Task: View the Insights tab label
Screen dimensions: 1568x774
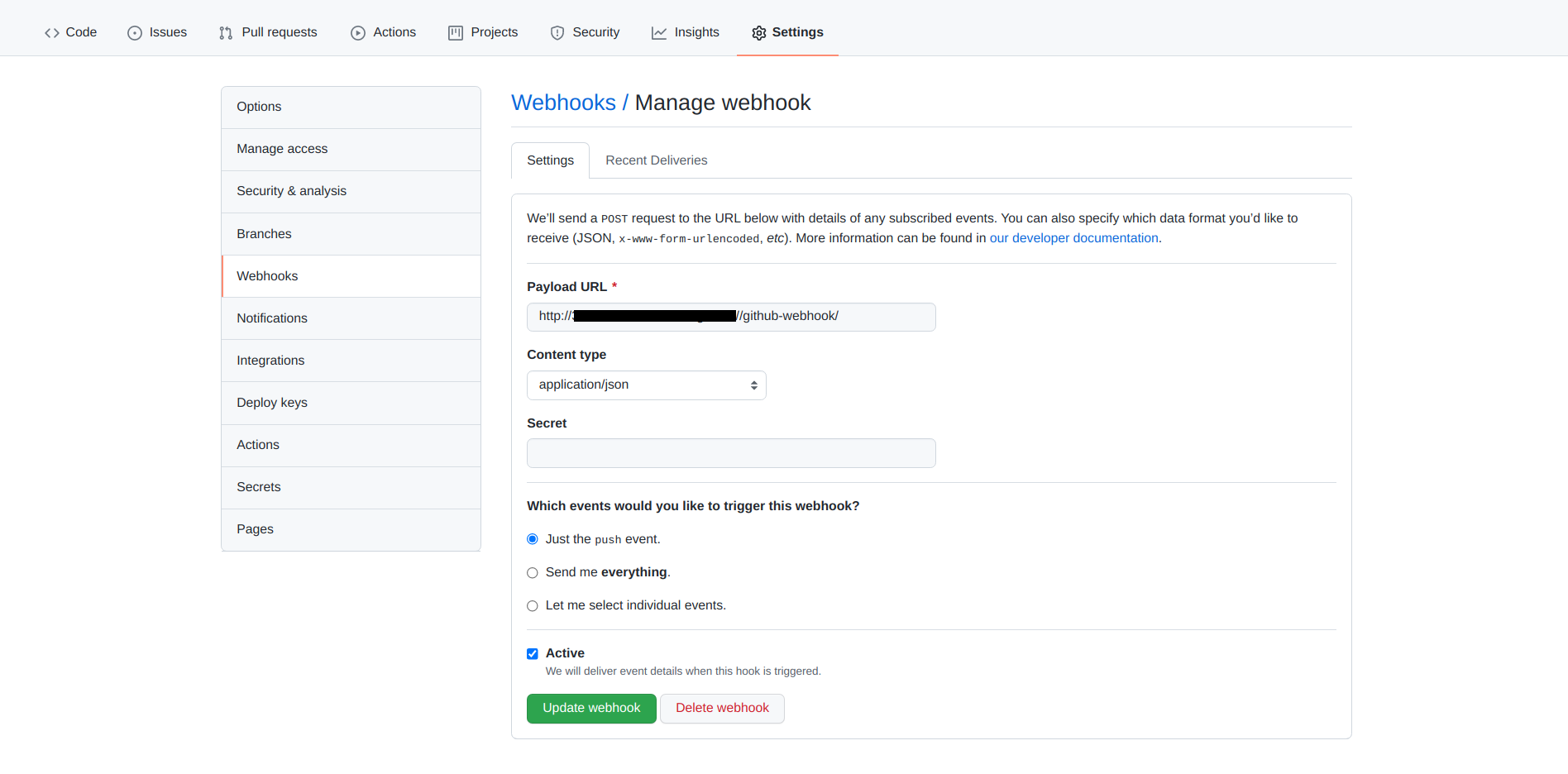Action: pos(697,32)
